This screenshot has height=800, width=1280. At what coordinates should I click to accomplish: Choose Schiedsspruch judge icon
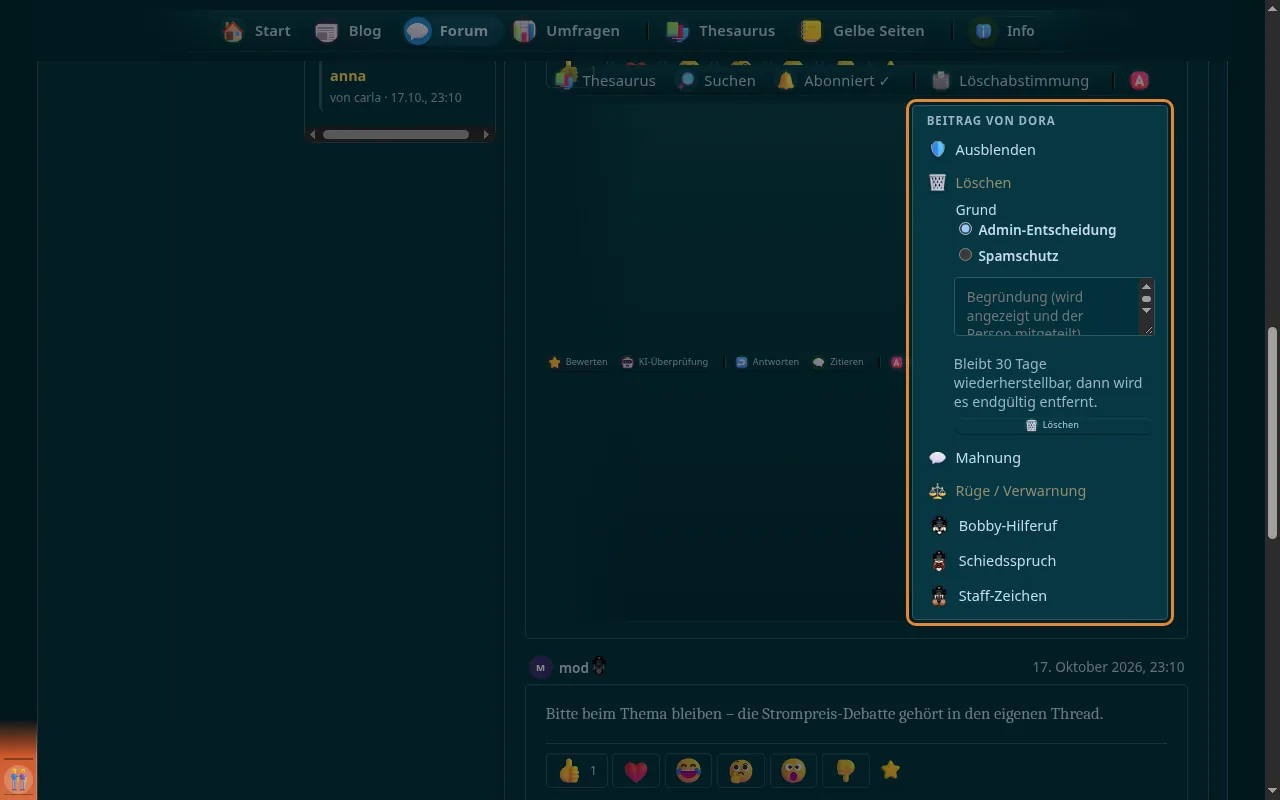pyautogui.click(x=939, y=561)
